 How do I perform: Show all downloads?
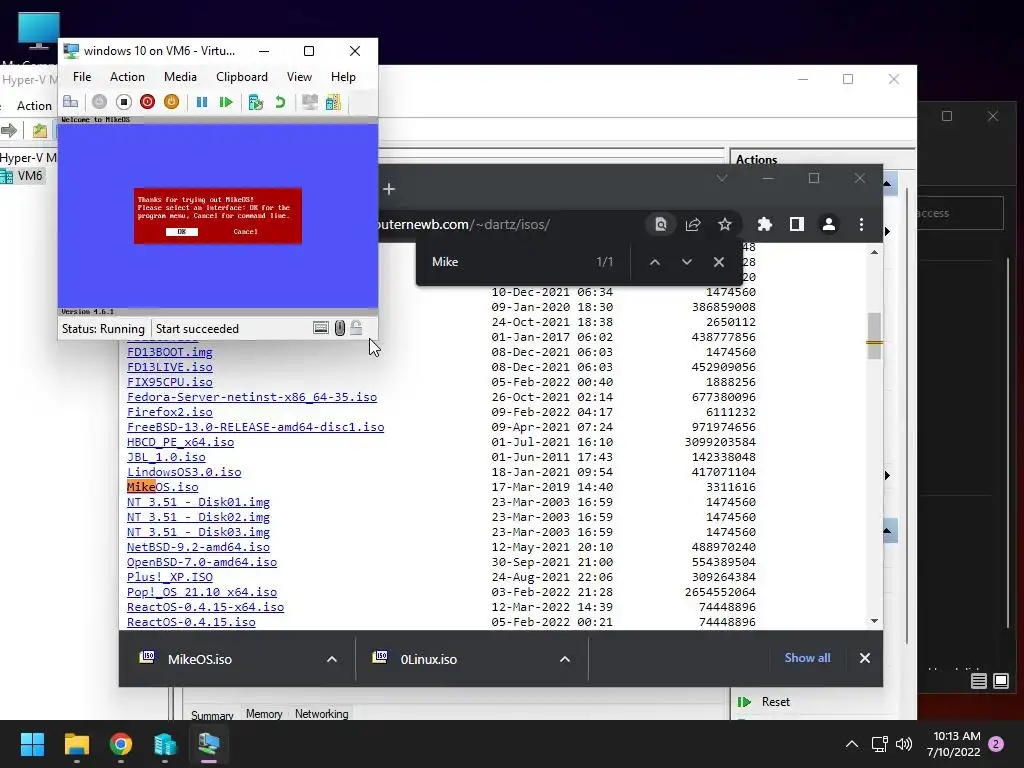807,658
